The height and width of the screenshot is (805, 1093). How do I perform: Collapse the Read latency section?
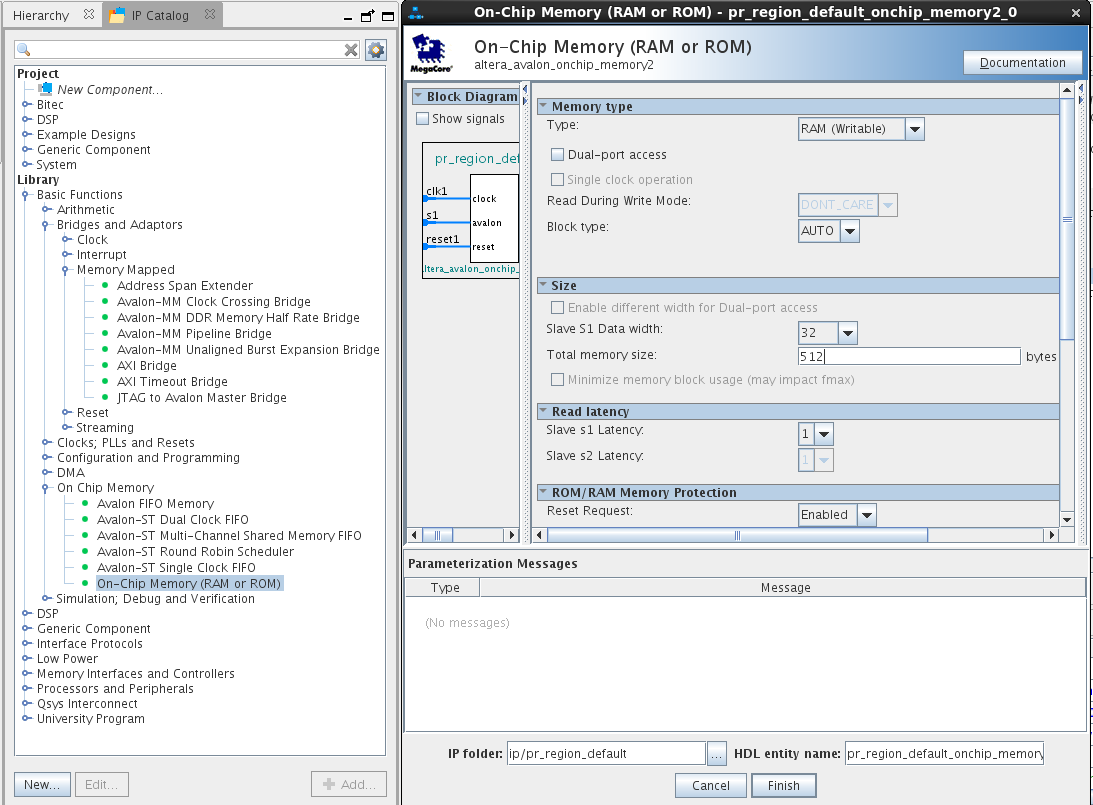click(543, 411)
